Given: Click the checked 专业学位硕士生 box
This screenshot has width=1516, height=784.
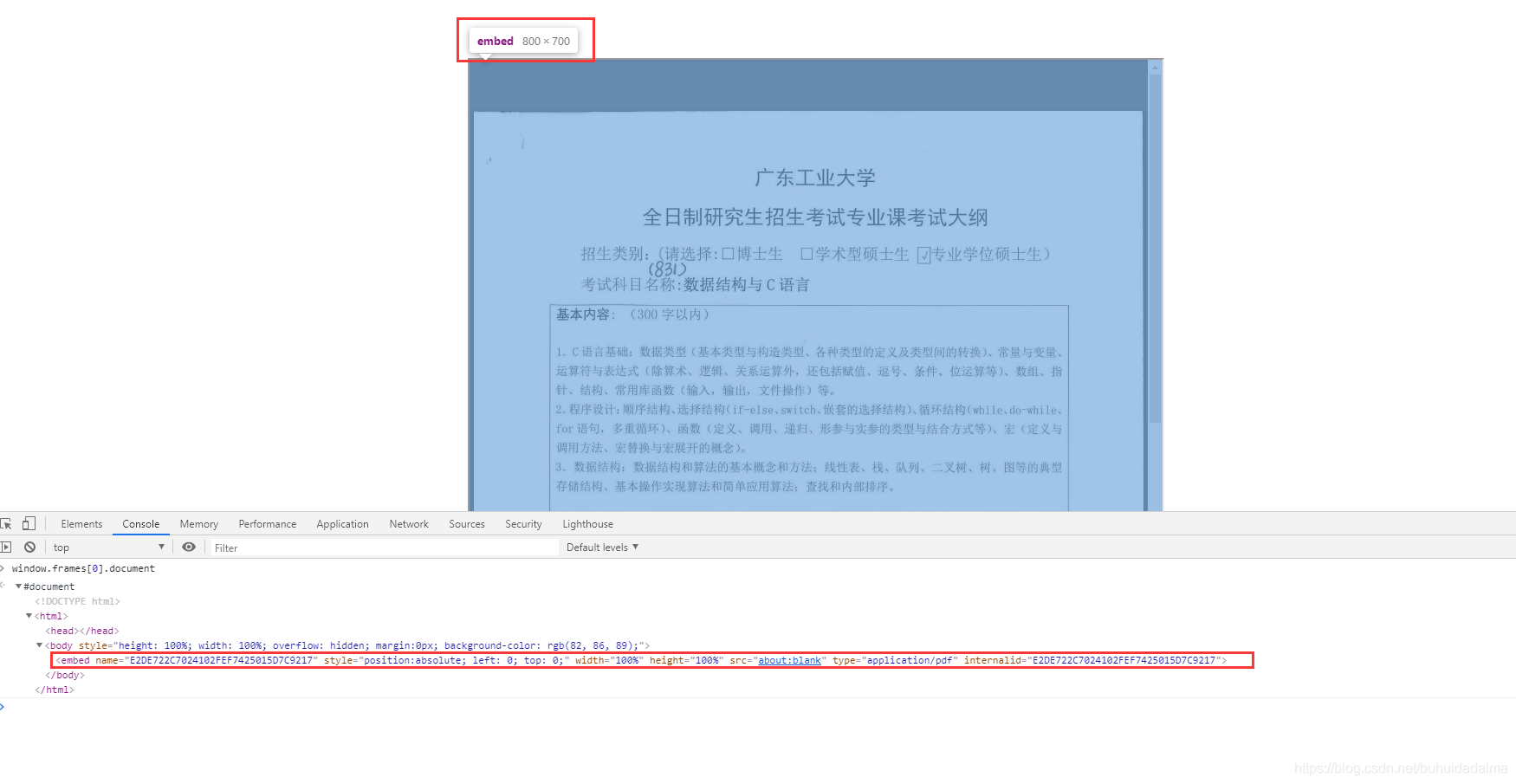Looking at the screenshot, I should coord(923,255).
